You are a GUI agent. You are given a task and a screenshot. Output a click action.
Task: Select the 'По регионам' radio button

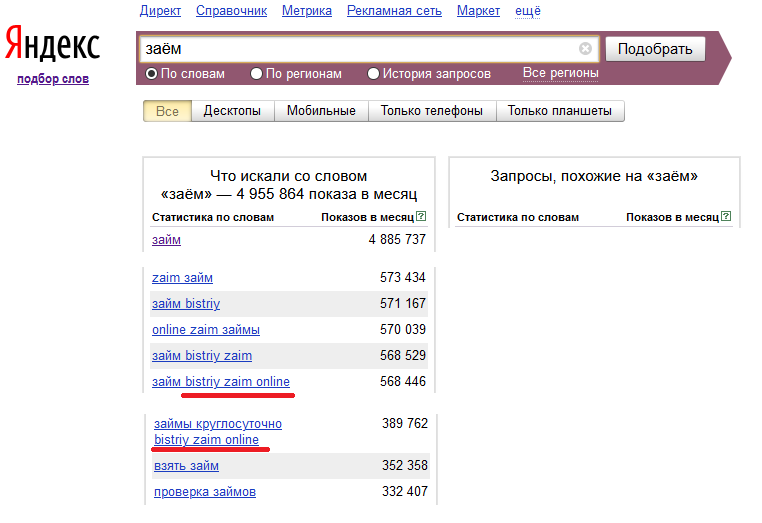point(256,73)
